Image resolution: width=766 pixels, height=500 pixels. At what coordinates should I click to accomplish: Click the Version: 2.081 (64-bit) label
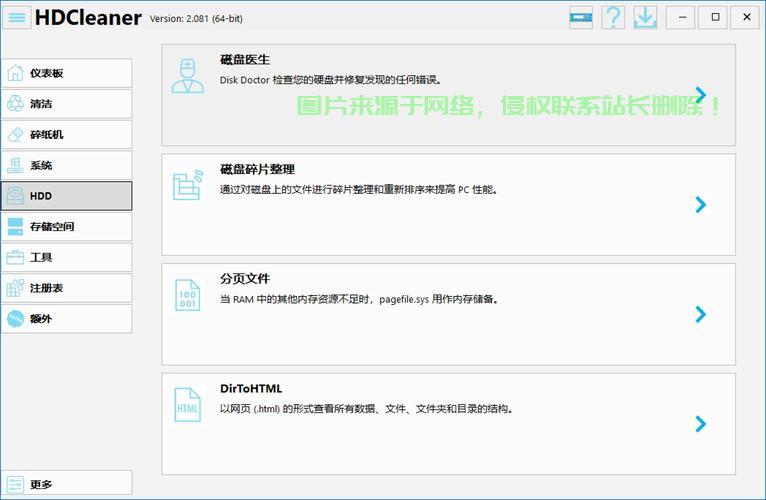(x=196, y=19)
